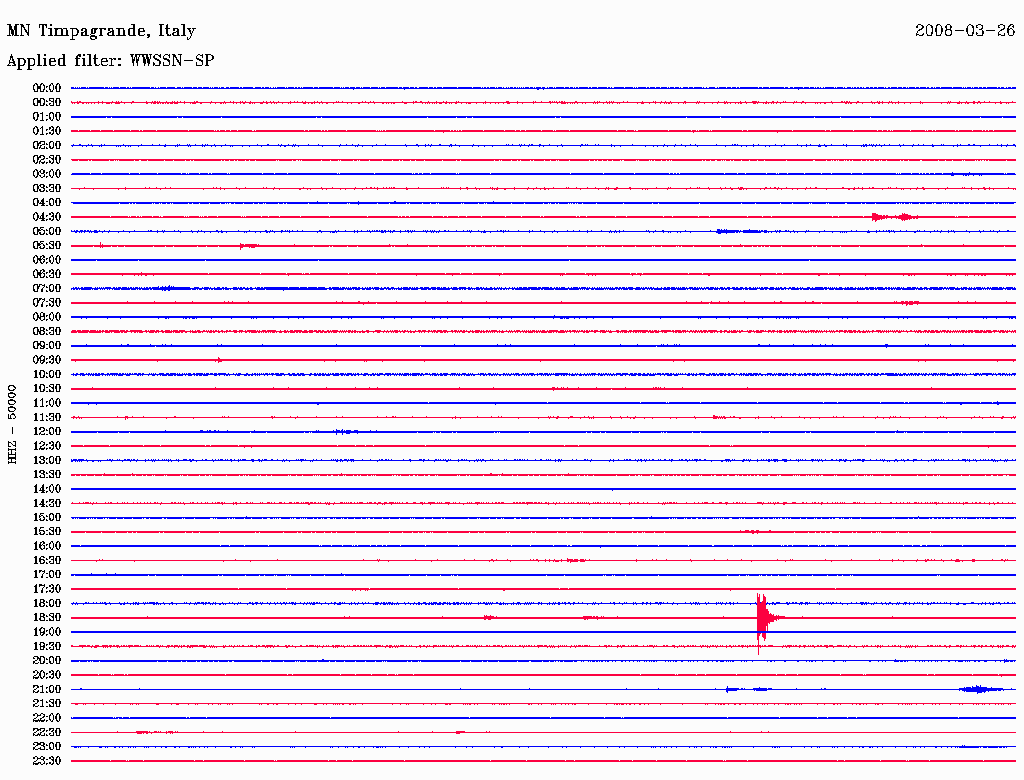Click the station title 'MN Timpagrande, Italy'
Viewport: 1024px width, 780px height.
click(101, 31)
